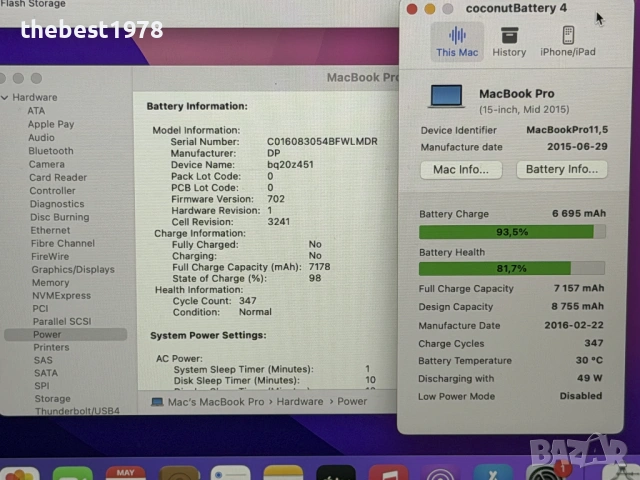Click the Cell Revision value 3241
The image size is (640, 480).
(x=279, y=222)
